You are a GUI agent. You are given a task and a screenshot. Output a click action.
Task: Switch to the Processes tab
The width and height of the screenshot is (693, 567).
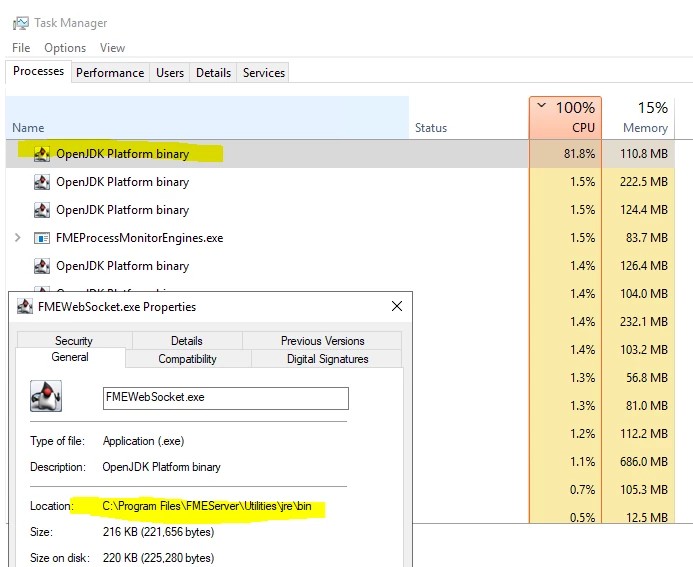click(x=38, y=71)
